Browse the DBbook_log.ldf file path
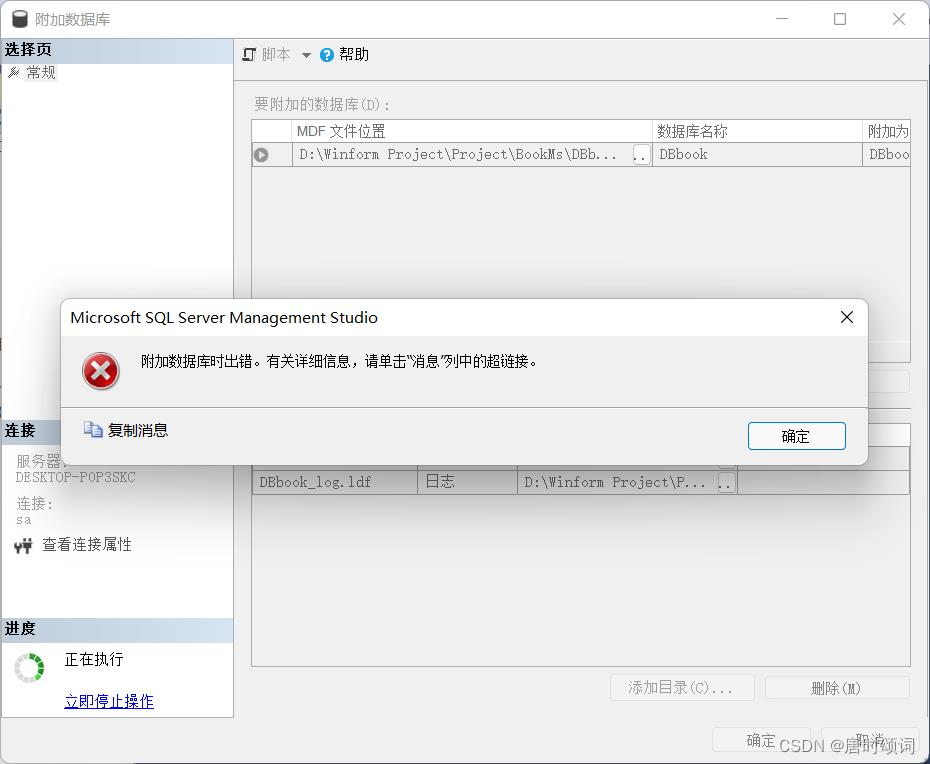 point(727,482)
